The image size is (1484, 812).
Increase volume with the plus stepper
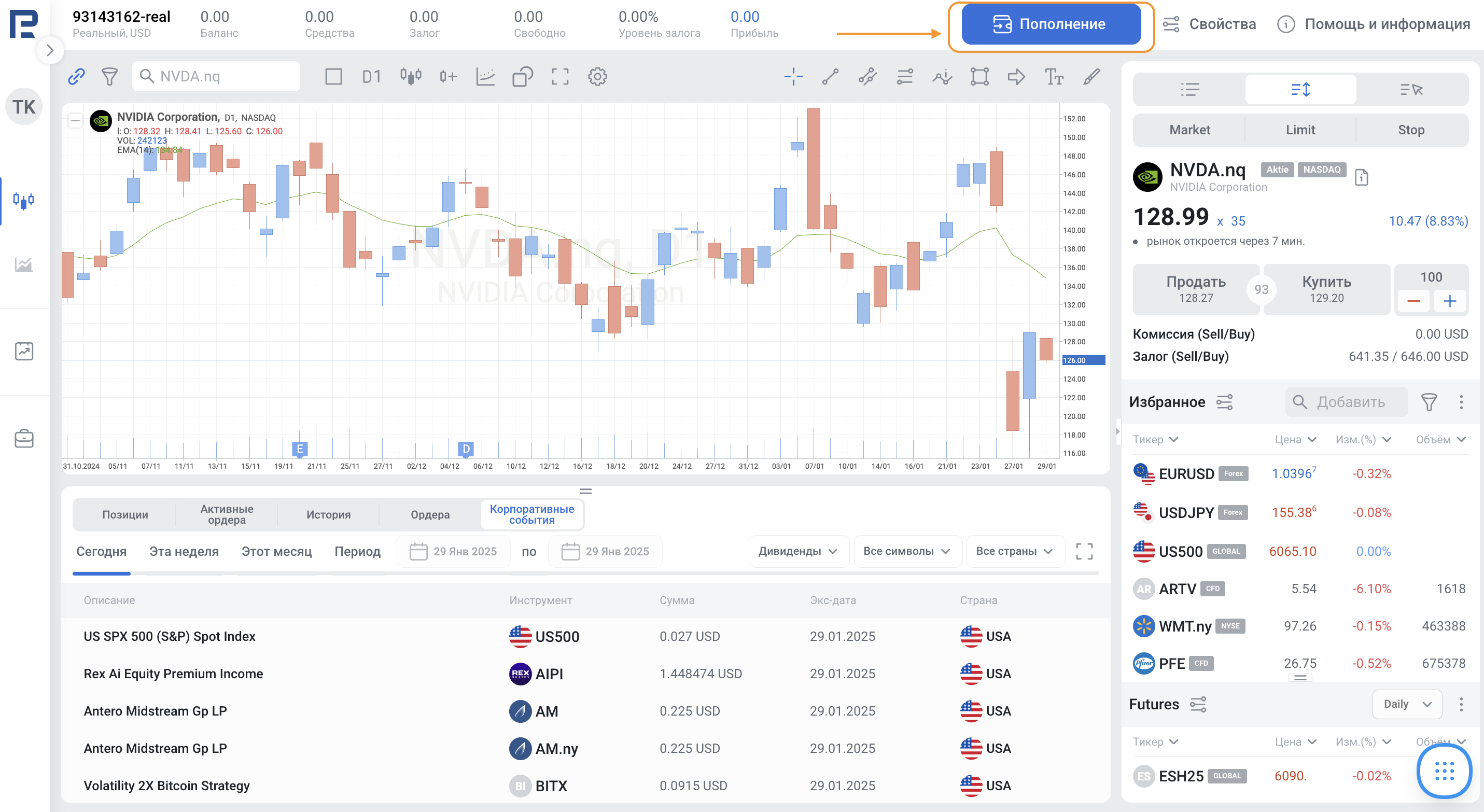tap(1450, 301)
